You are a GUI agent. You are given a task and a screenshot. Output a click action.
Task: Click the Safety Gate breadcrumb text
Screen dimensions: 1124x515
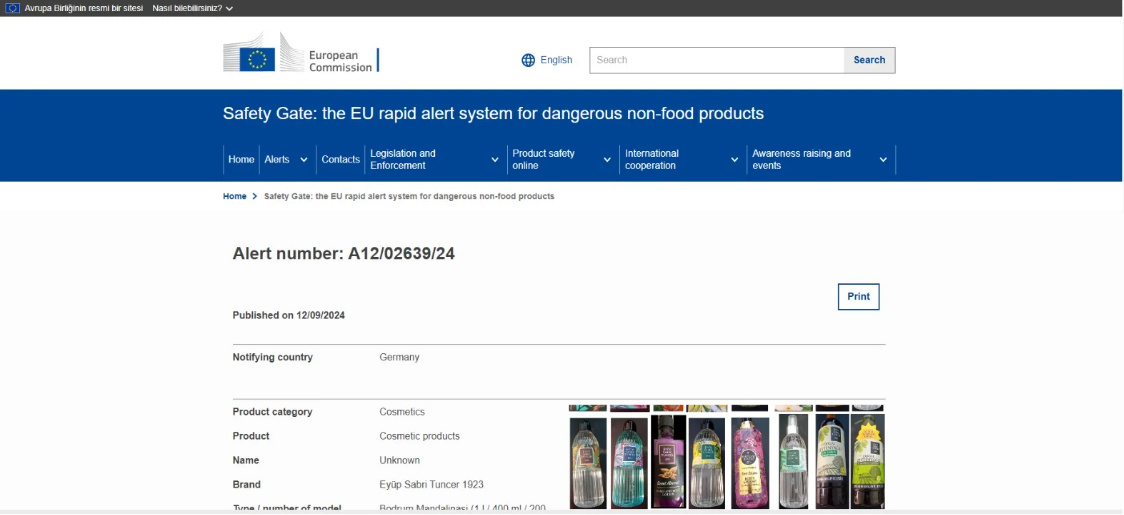[409, 197]
